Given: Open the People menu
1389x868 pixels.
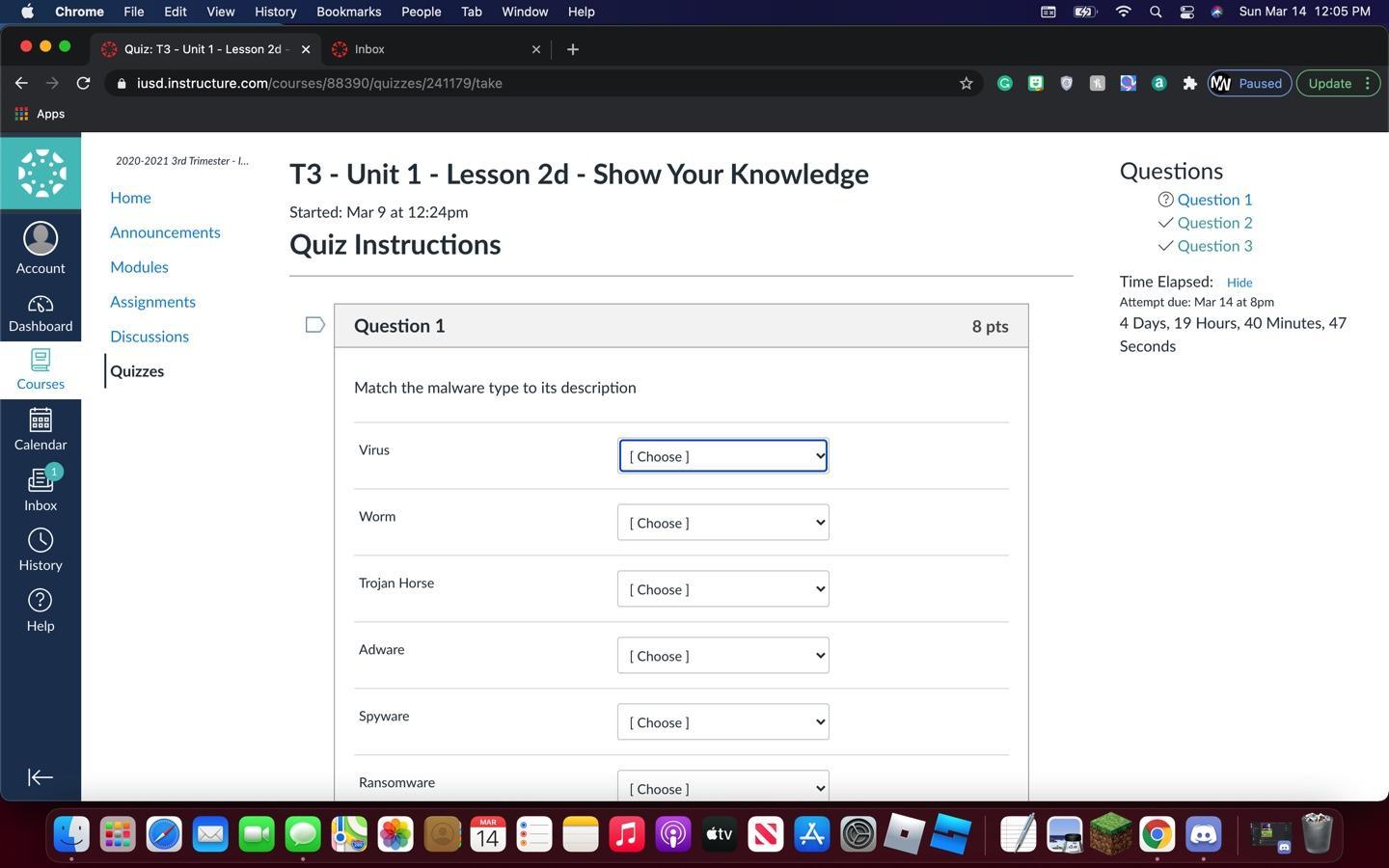Looking at the screenshot, I should pyautogui.click(x=421, y=12).
